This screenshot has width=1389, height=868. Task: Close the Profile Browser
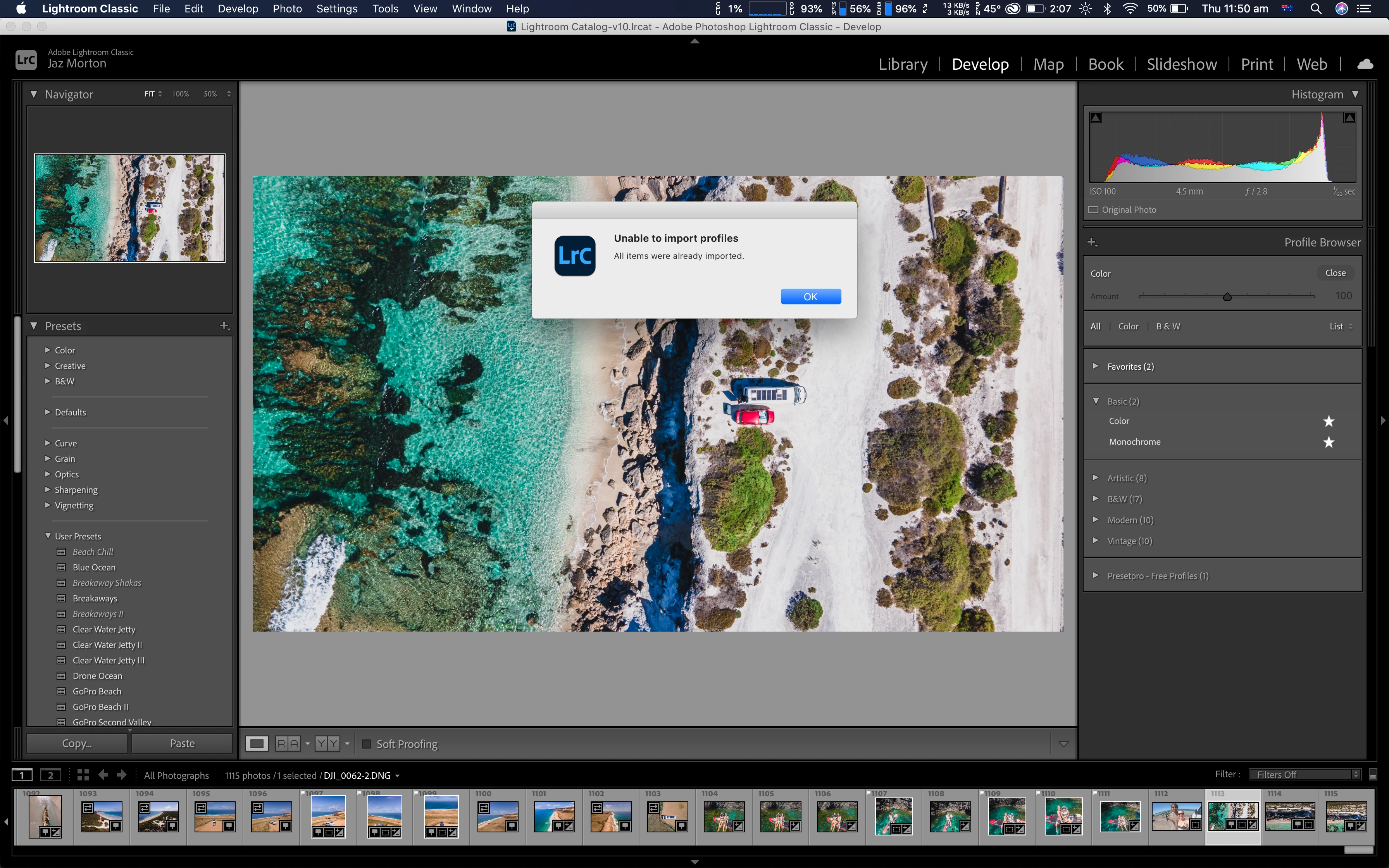(x=1335, y=273)
